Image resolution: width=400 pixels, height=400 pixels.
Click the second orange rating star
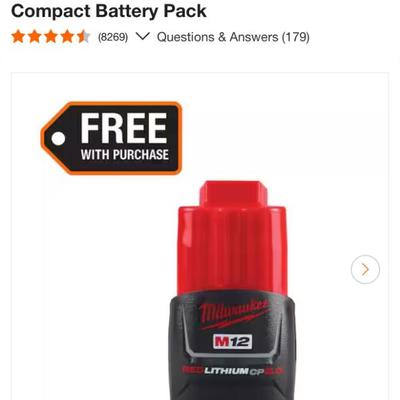(x=35, y=37)
